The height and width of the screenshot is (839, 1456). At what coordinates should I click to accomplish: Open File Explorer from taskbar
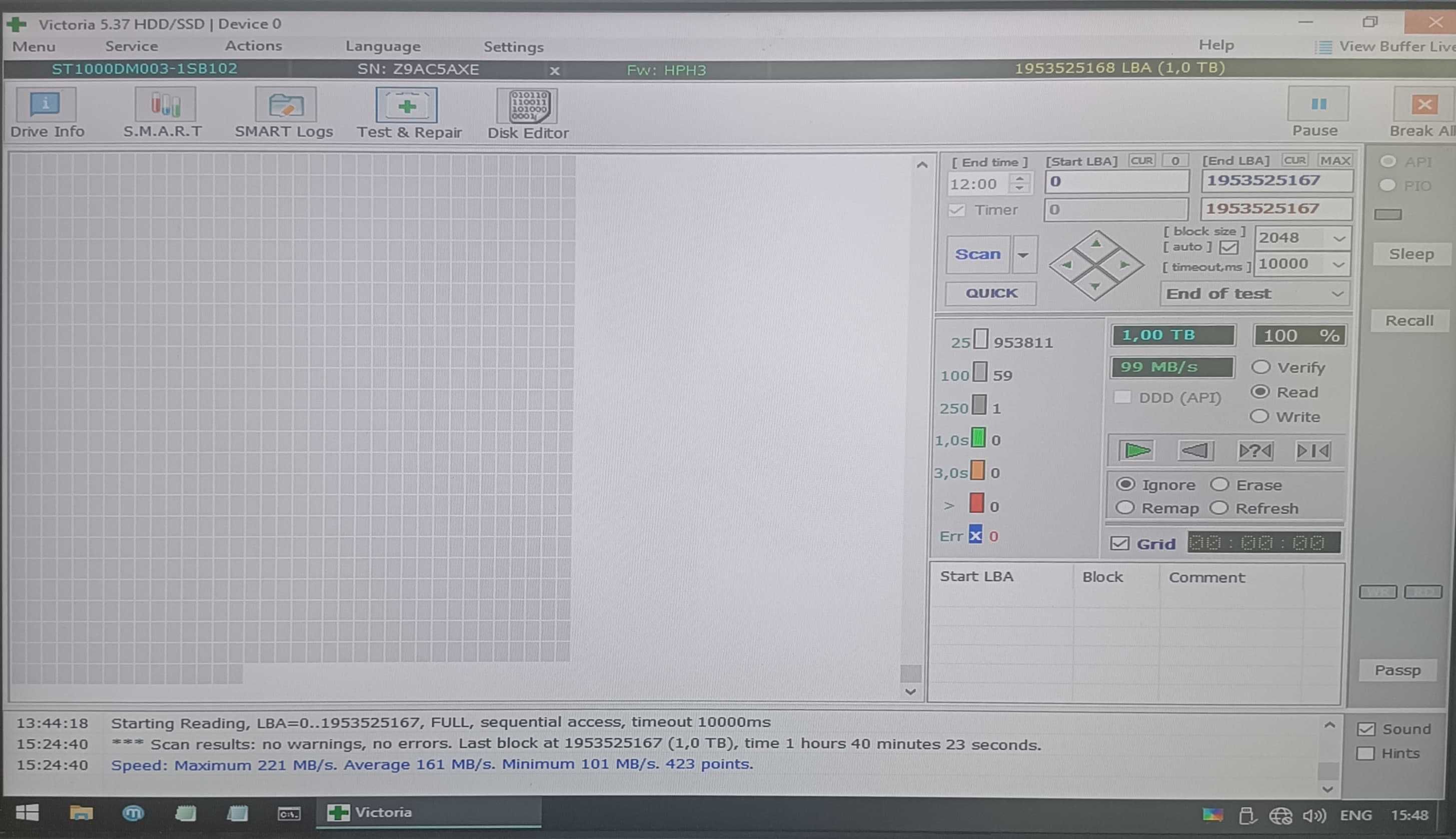pyautogui.click(x=81, y=813)
